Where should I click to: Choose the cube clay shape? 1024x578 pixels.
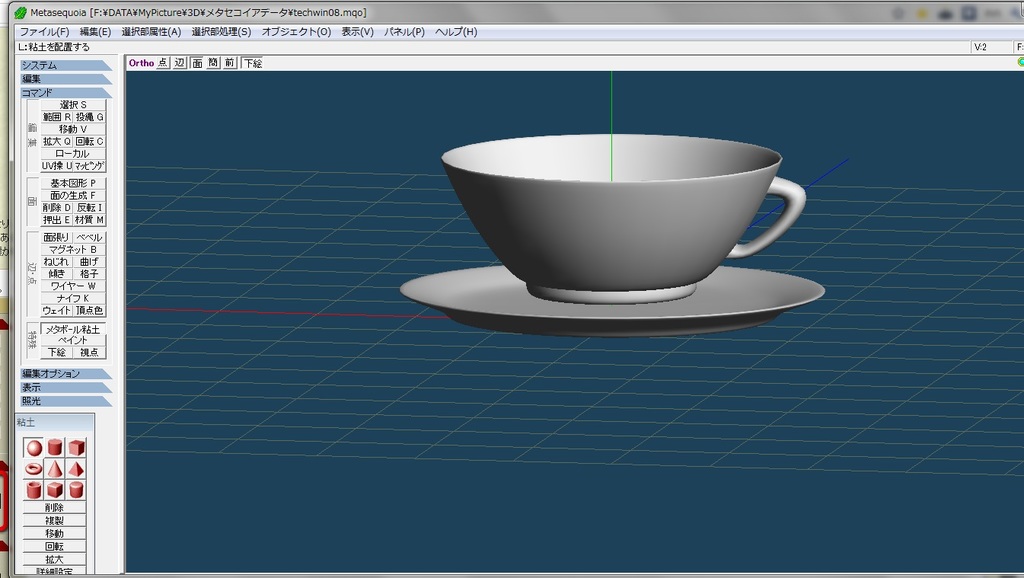[76, 447]
